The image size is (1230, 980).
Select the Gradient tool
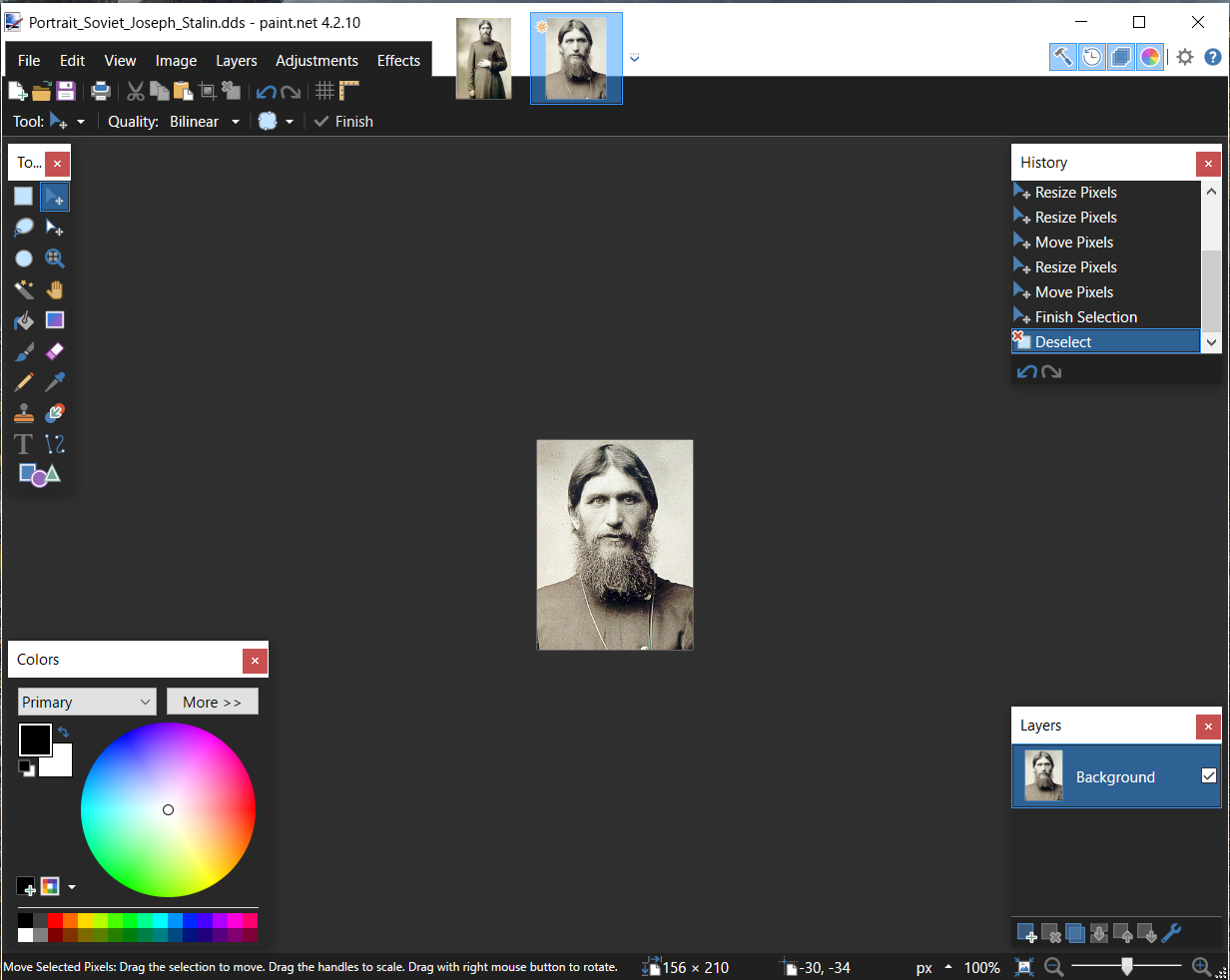tap(55, 320)
